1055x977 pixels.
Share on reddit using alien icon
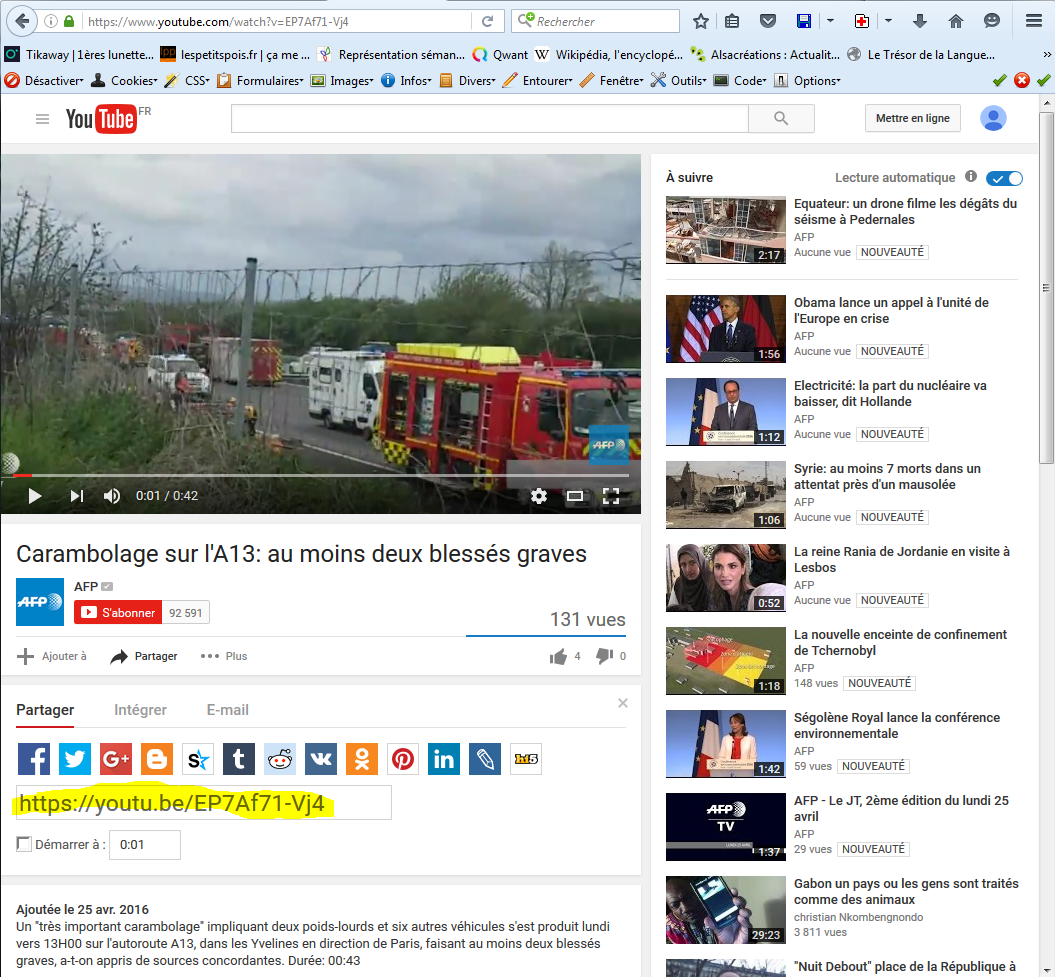[x=280, y=759]
